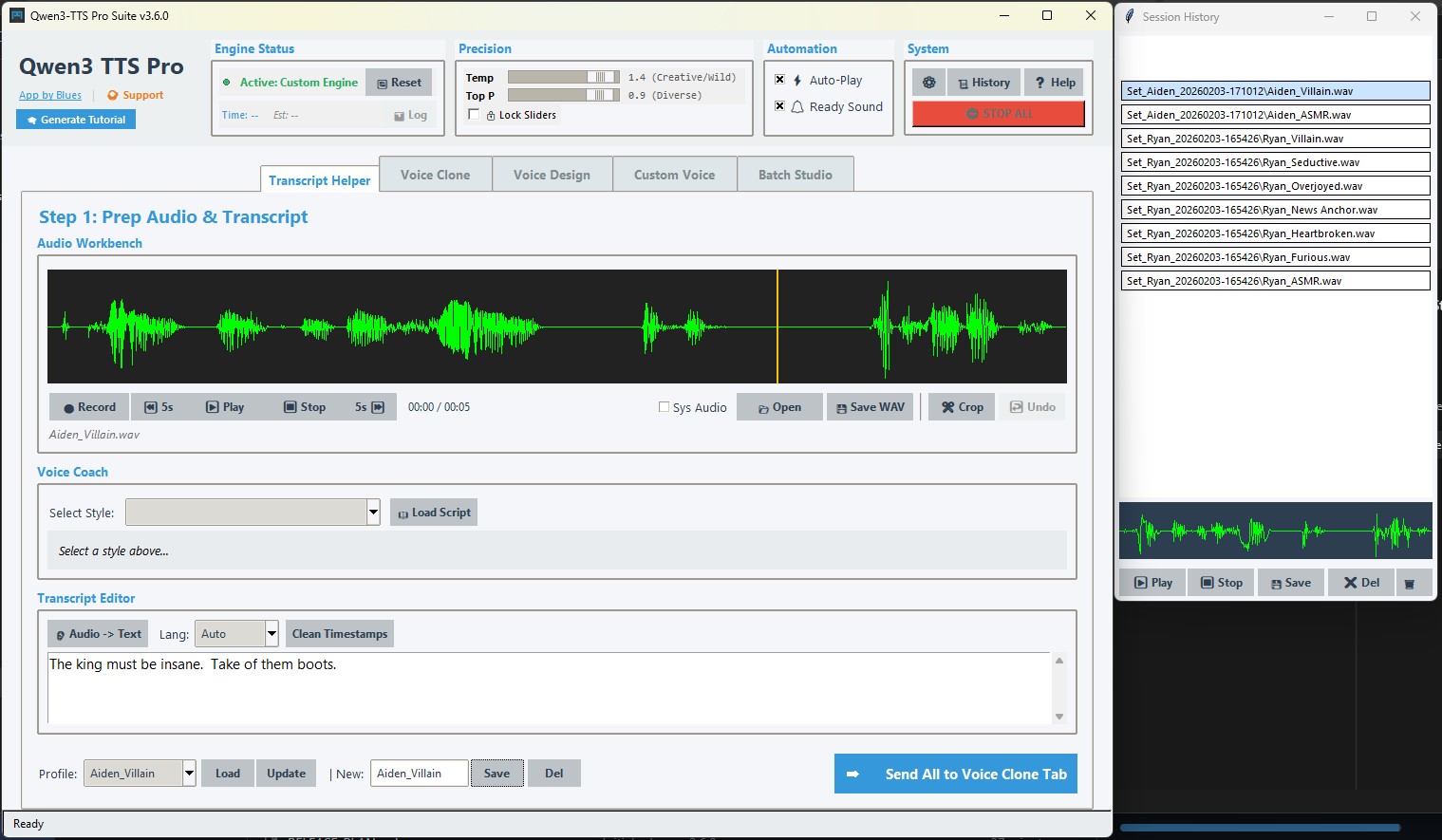Switch to the Voice Design tab
The height and width of the screenshot is (840, 1442).
pos(552,174)
